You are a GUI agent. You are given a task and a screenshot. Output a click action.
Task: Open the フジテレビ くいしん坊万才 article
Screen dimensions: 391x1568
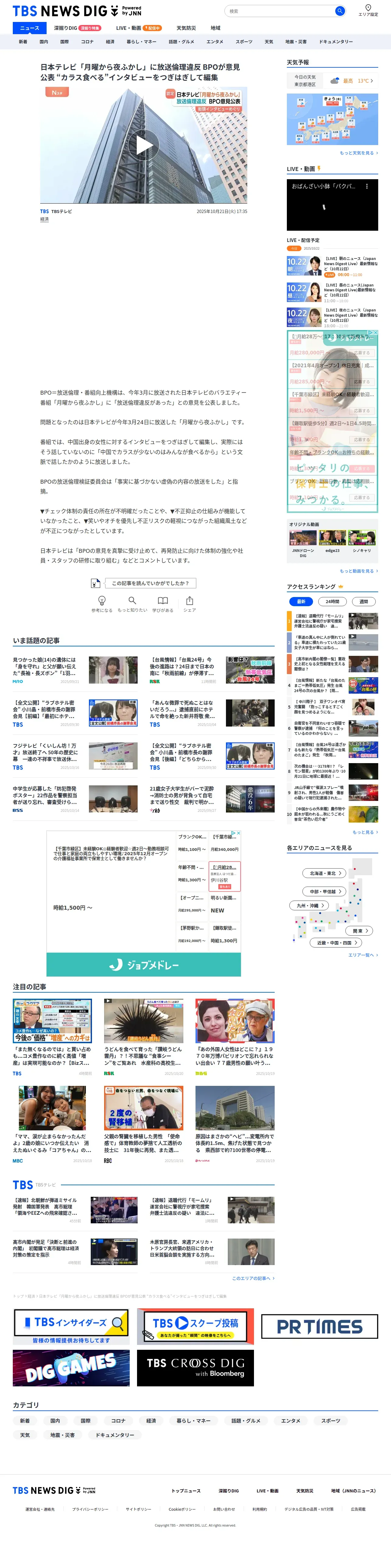pyautogui.click(x=76, y=756)
